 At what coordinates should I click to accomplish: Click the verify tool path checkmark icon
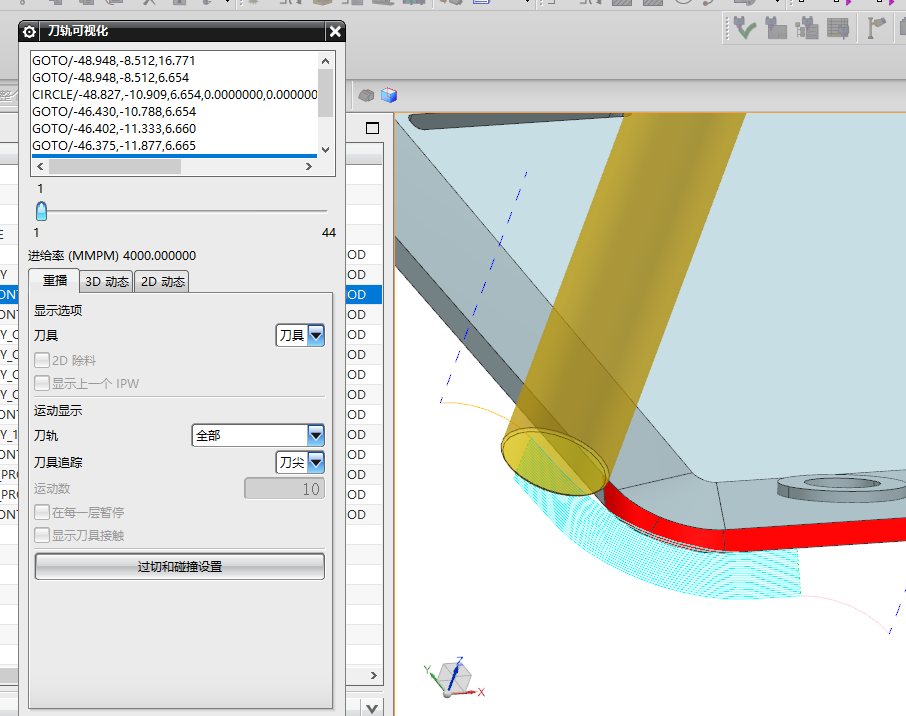(x=745, y=28)
